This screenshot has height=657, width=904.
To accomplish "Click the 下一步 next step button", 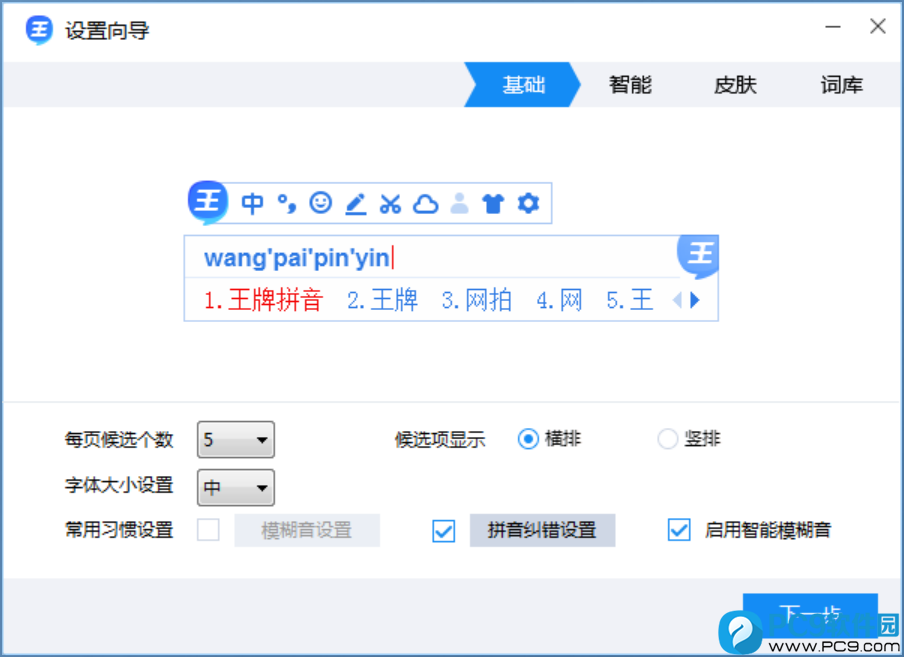I will click(x=810, y=614).
